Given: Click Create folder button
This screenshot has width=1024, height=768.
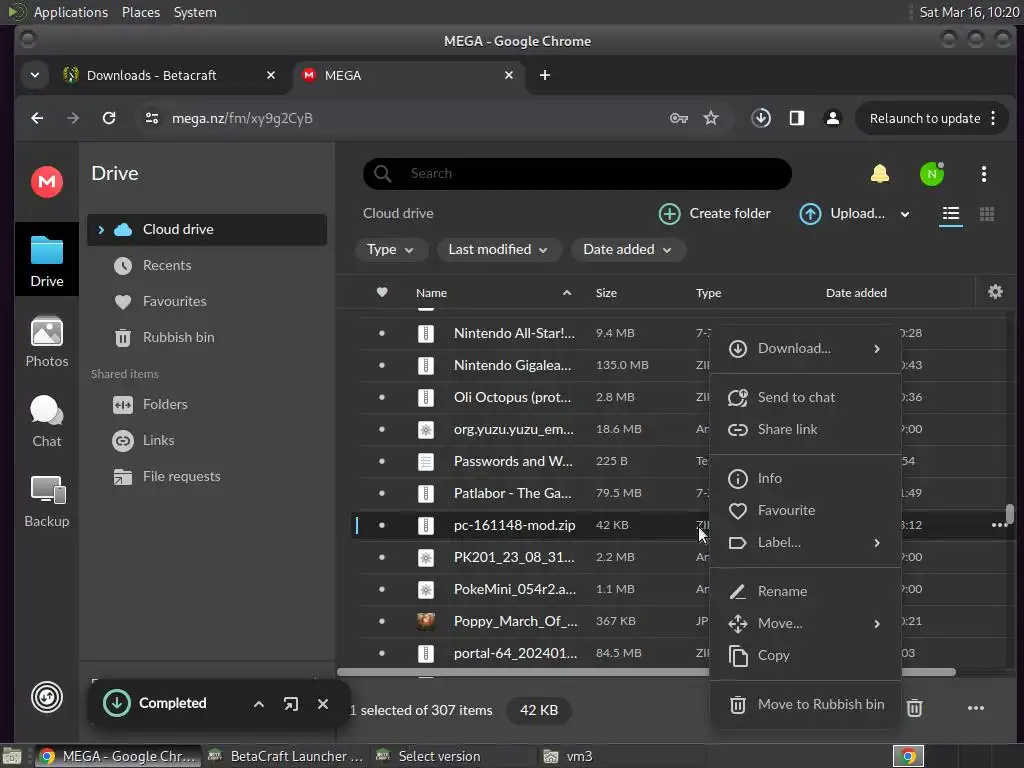Looking at the screenshot, I should (x=714, y=214).
